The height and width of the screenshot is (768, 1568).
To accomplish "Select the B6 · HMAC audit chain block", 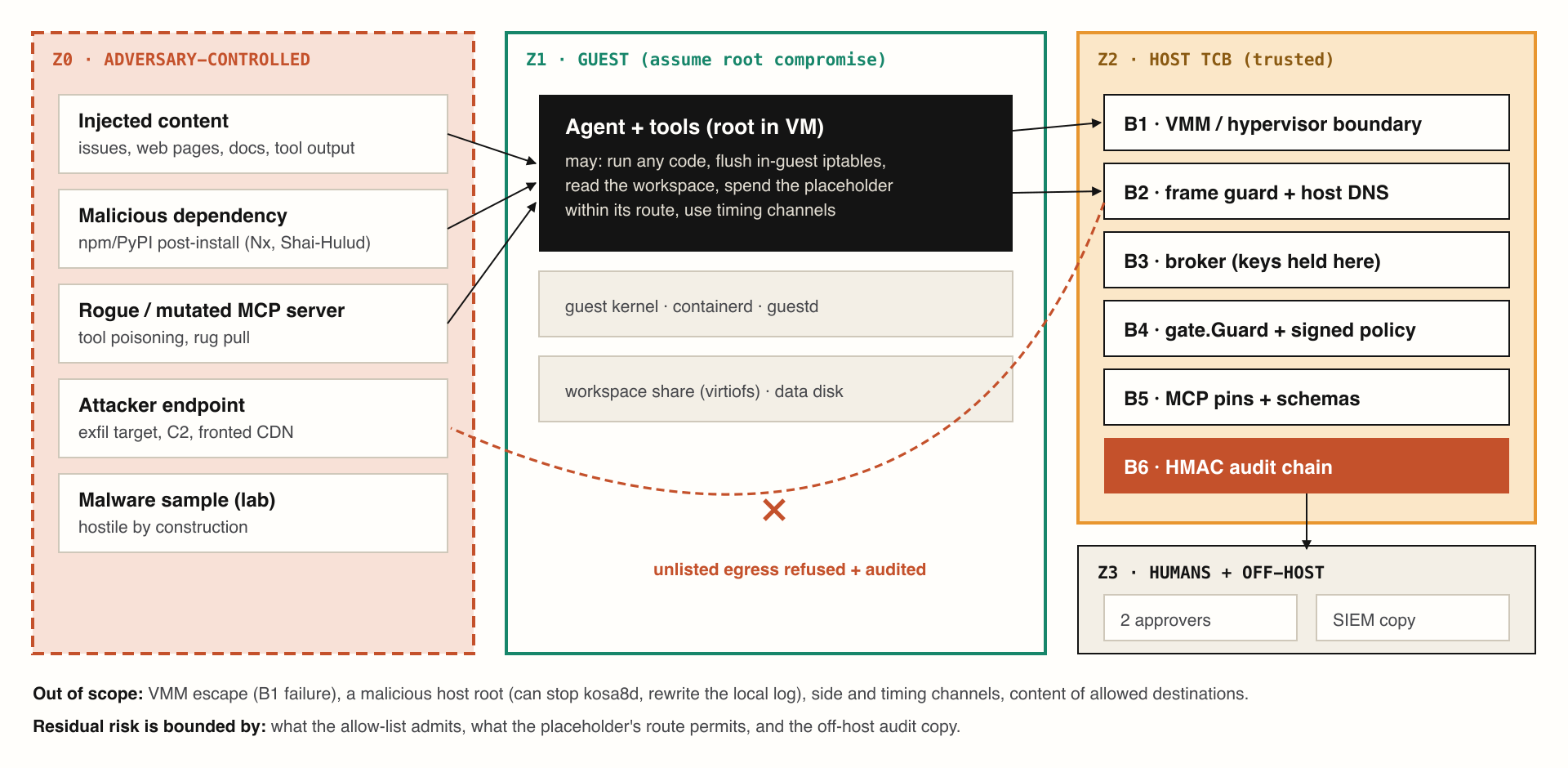I will pyautogui.click(x=1307, y=466).
